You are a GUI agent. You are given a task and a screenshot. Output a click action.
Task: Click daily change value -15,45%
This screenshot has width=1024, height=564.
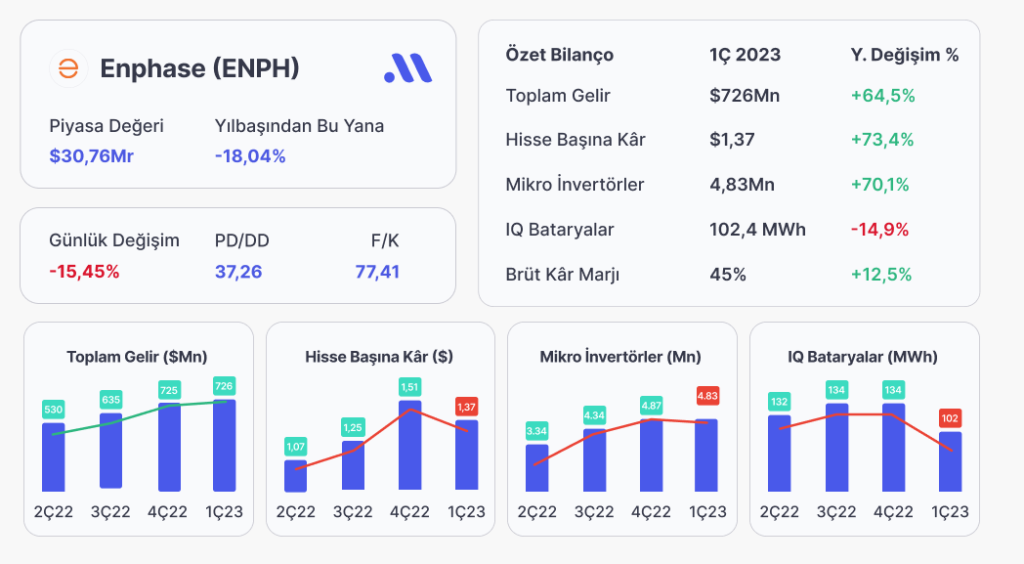click(84, 272)
